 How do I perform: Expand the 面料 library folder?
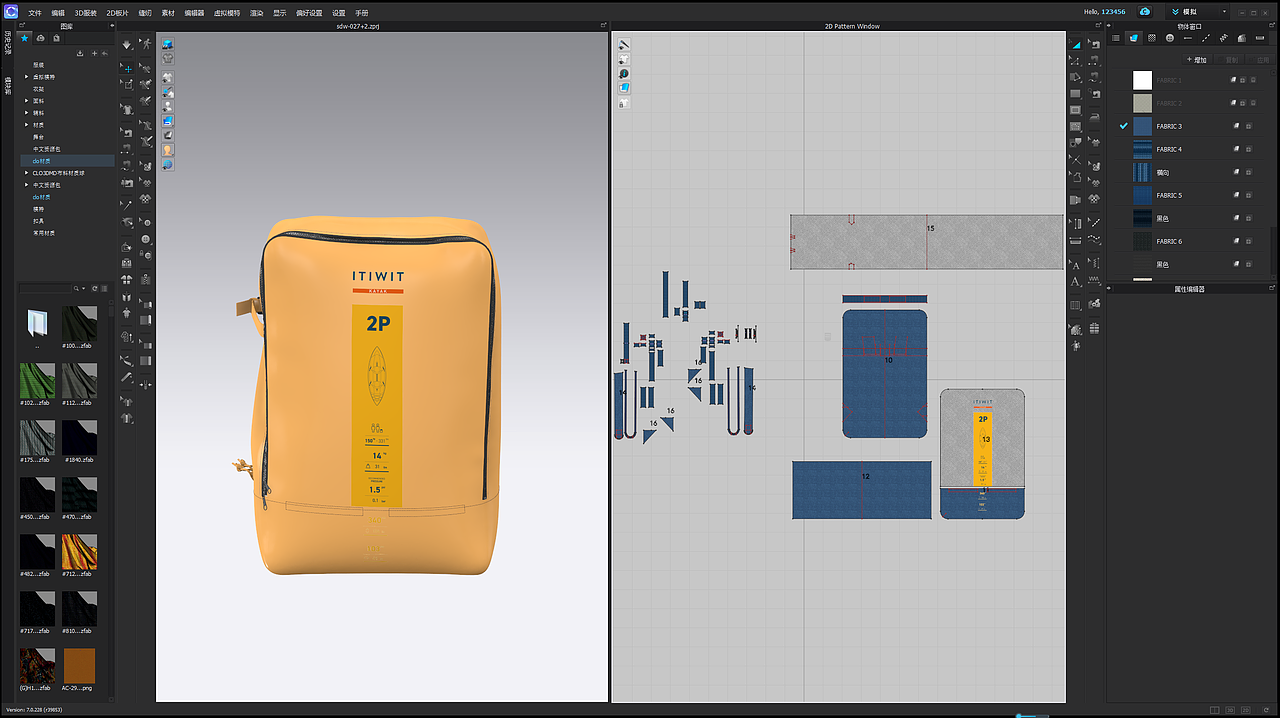pyautogui.click(x=27, y=100)
